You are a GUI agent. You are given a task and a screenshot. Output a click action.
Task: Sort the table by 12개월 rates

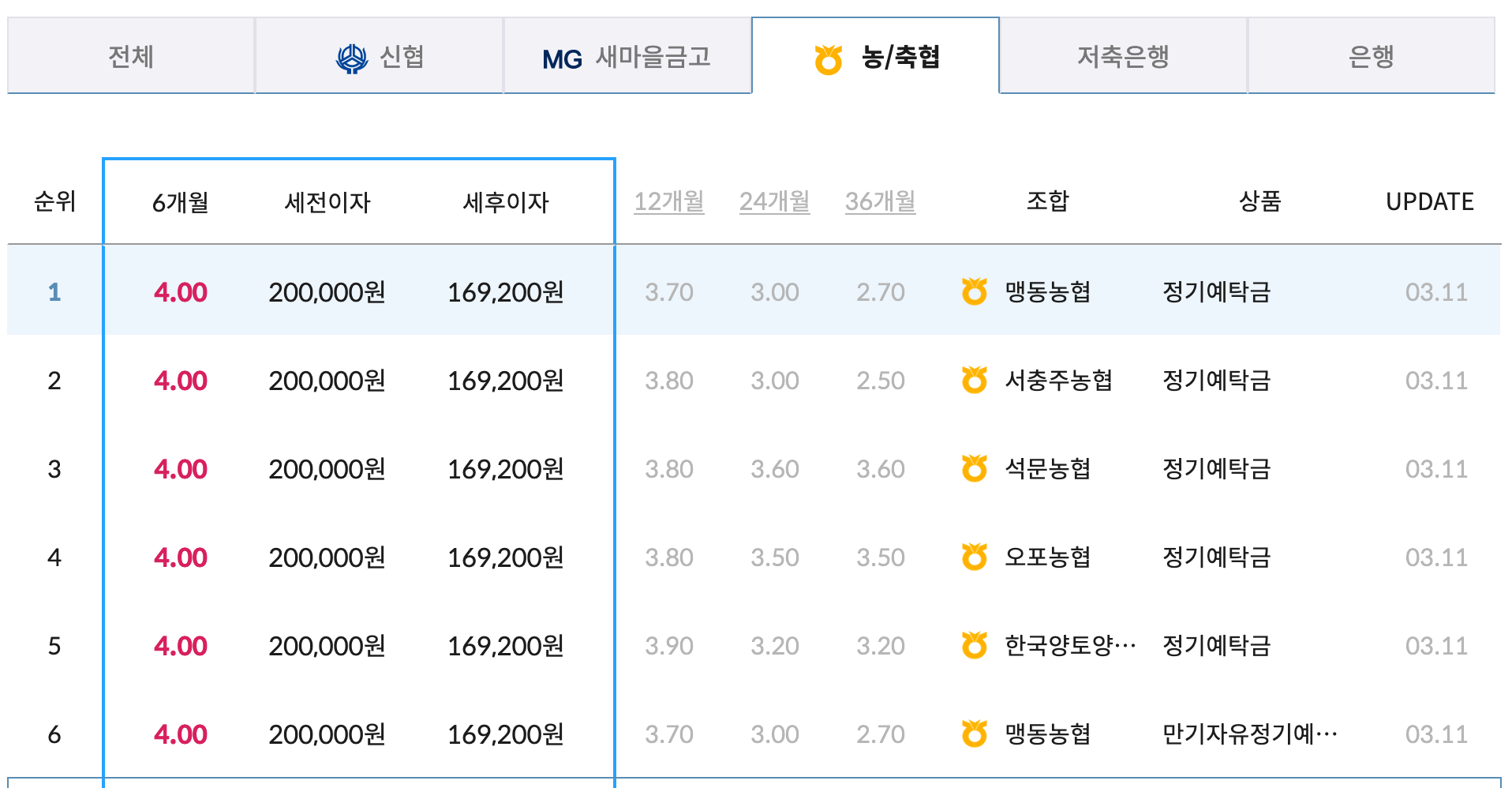(670, 201)
